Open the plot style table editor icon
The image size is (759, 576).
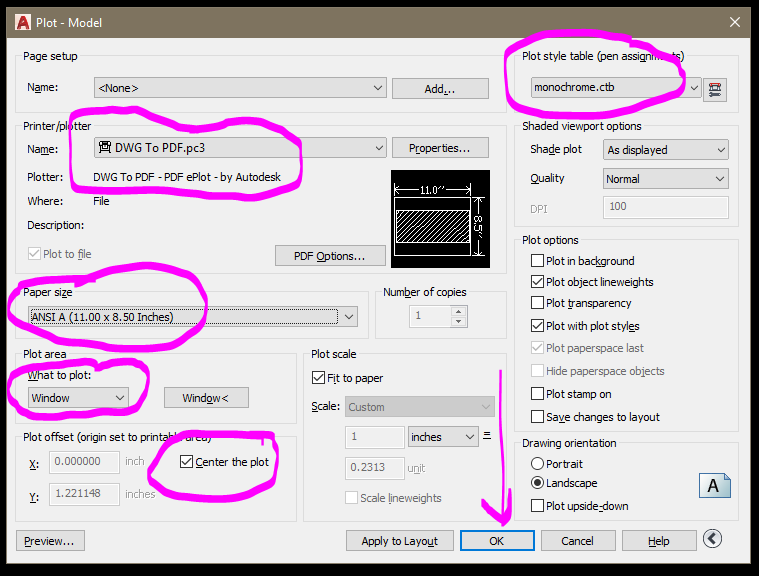pos(714,89)
